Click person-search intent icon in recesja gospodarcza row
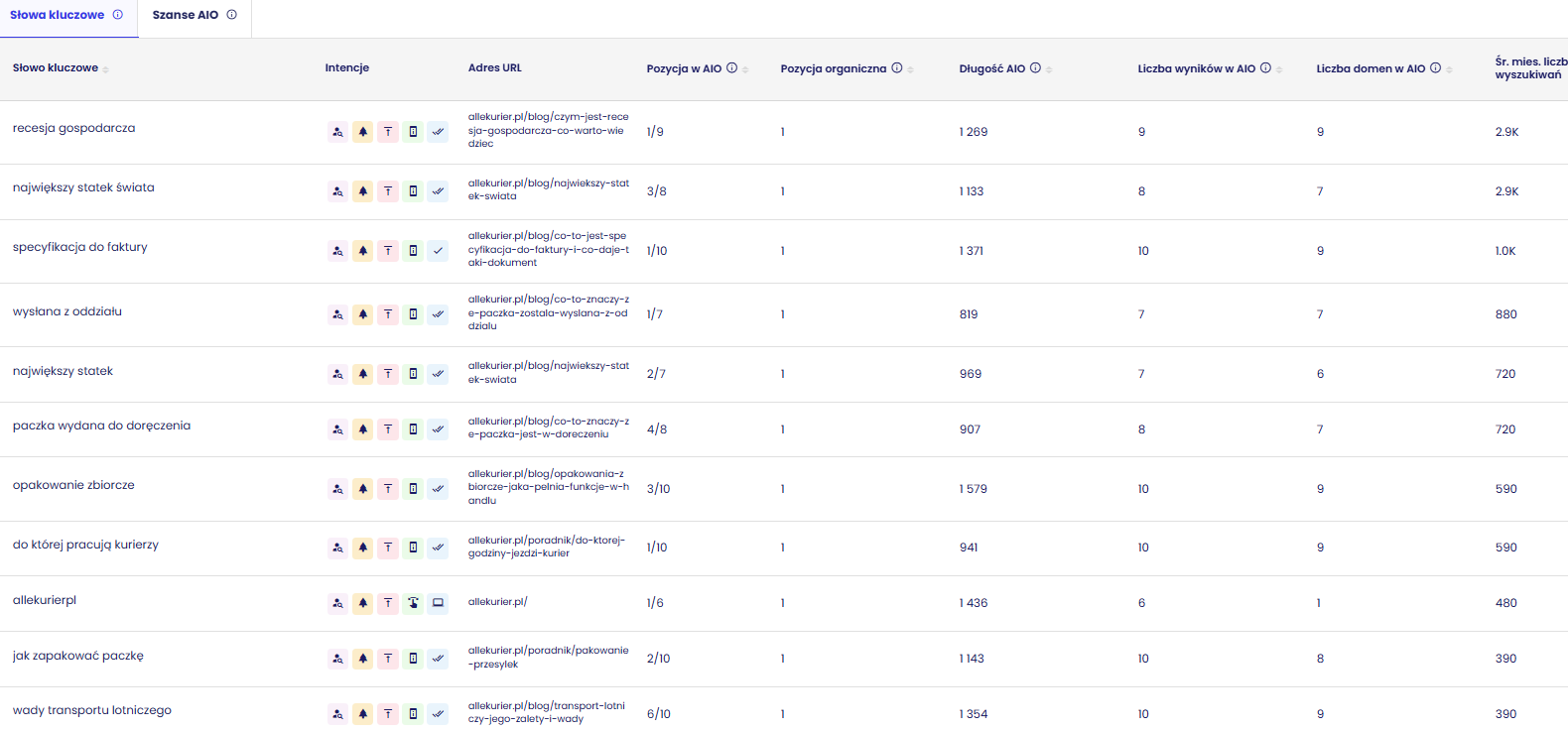This screenshot has height=731, width=1568. pos(337,132)
